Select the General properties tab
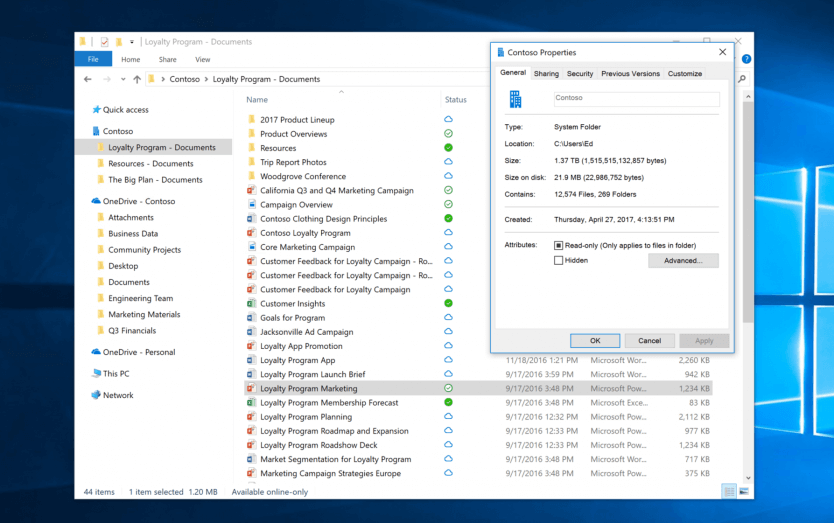This screenshot has height=523, width=834. tap(513, 73)
